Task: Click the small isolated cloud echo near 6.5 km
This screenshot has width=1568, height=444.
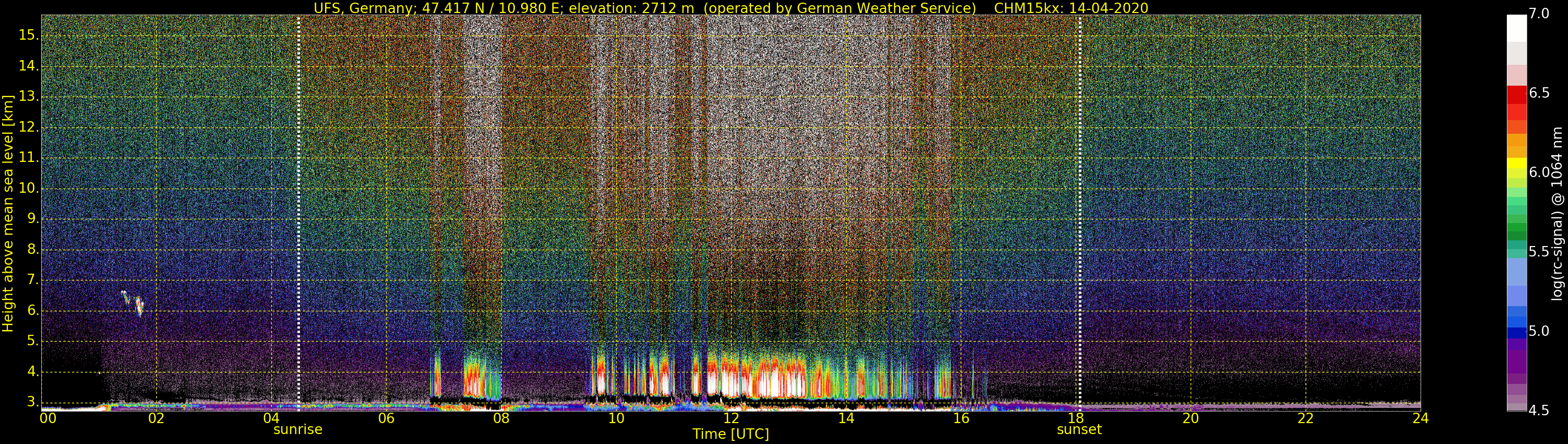Action: tap(133, 303)
